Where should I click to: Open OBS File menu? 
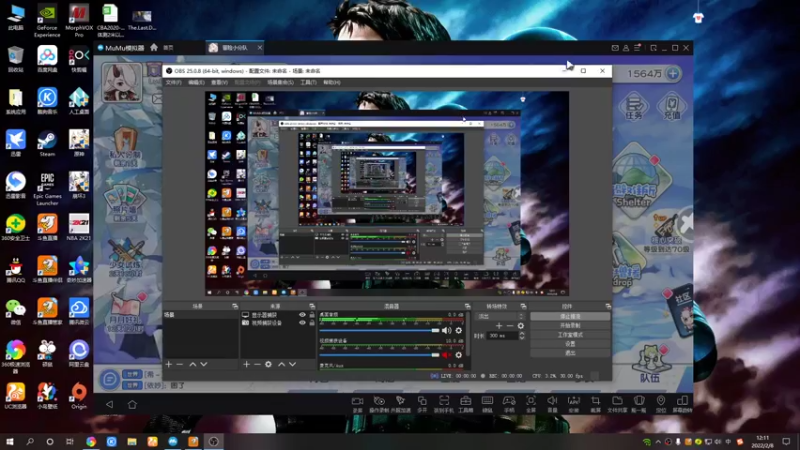coord(173,82)
